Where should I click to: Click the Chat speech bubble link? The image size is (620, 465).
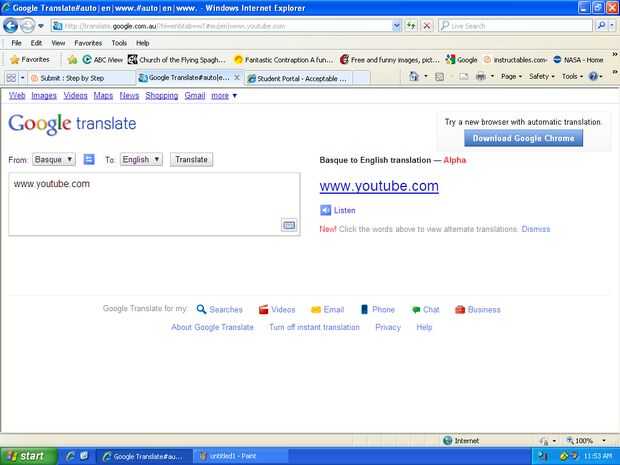point(425,309)
